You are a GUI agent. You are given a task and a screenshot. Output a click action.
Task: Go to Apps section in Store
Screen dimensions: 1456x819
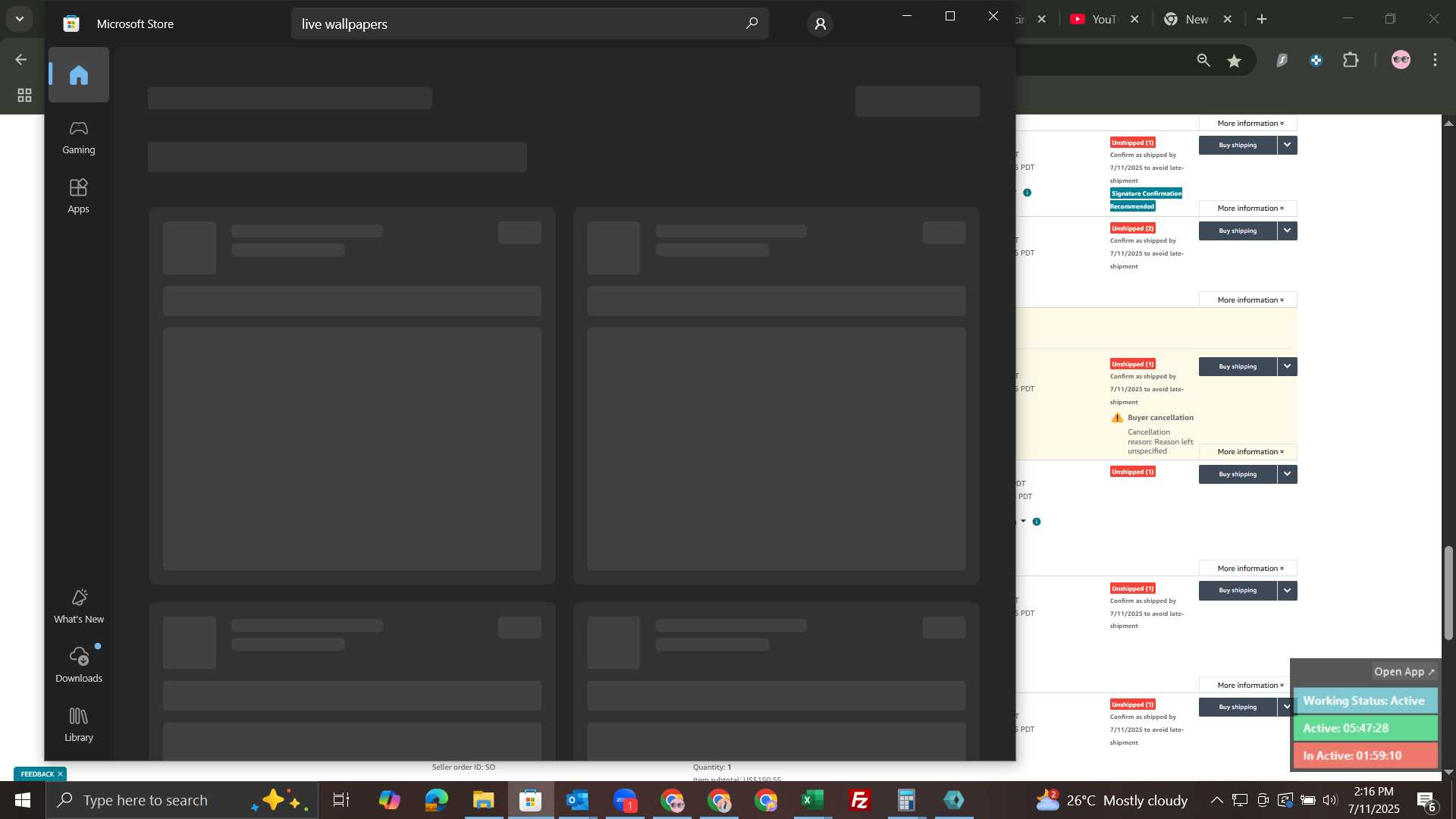tap(79, 196)
